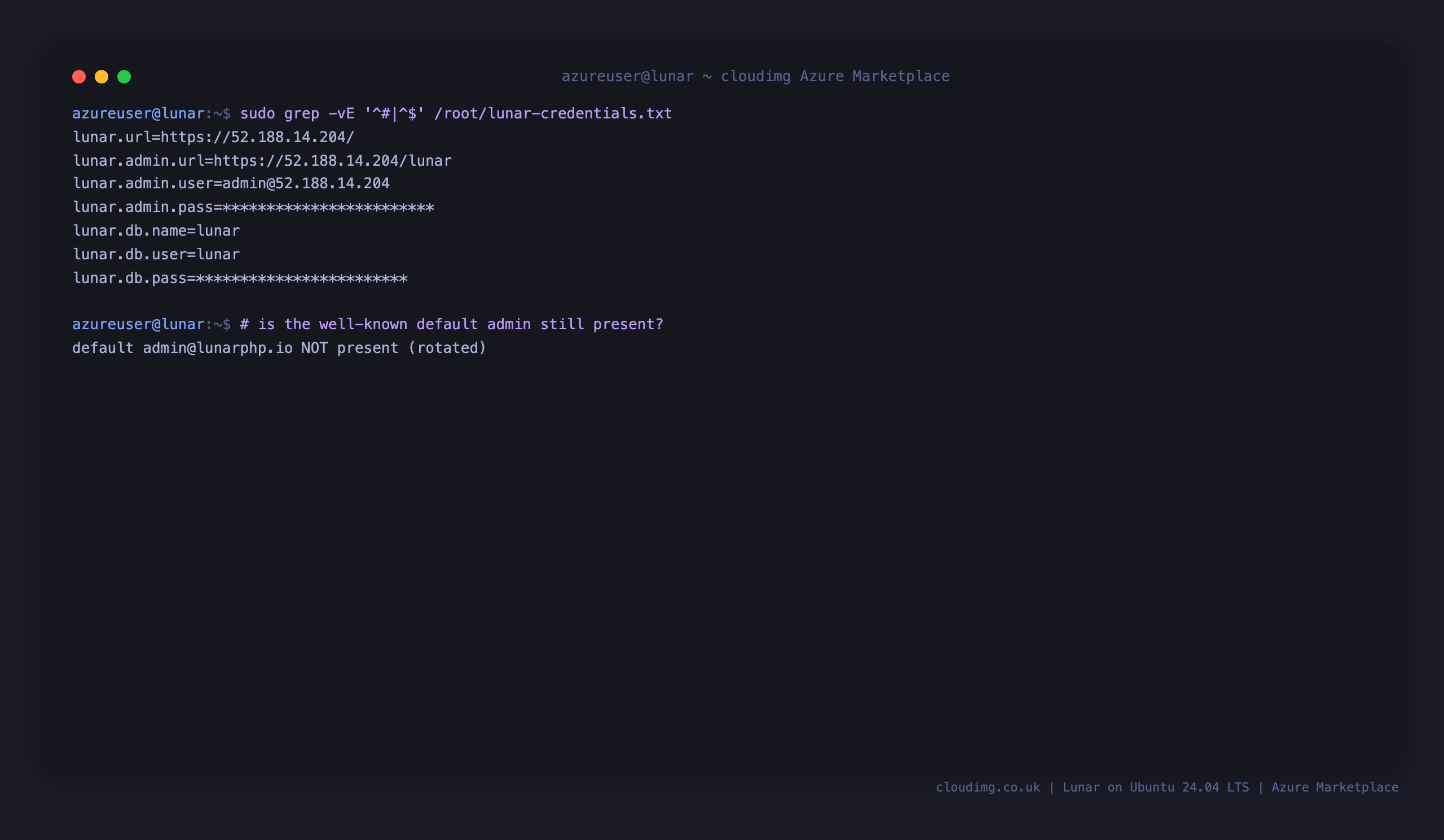Click the red close window dot

79,77
